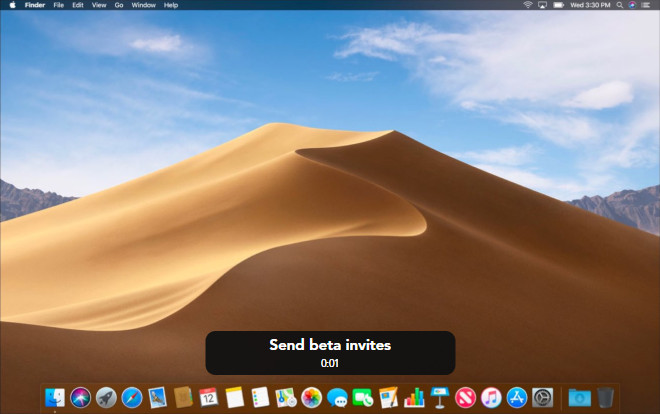
Task: Open the Mail stamp icon in Dock
Action: [157, 398]
